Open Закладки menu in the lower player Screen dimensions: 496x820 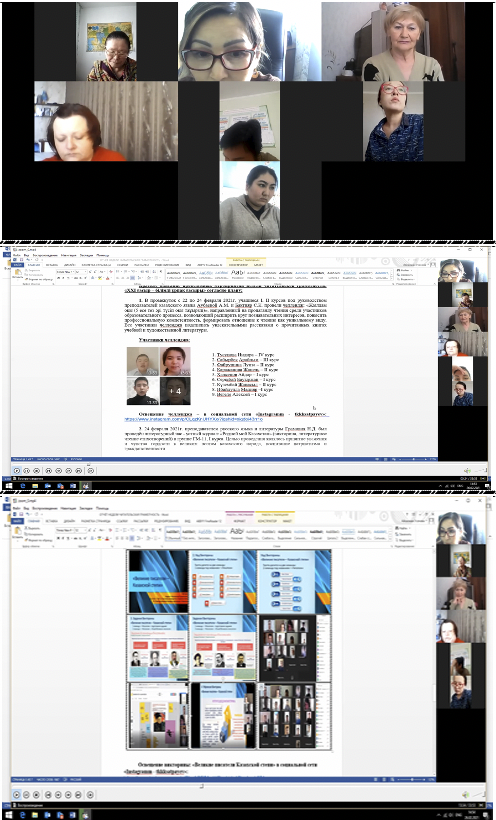tap(86, 508)
